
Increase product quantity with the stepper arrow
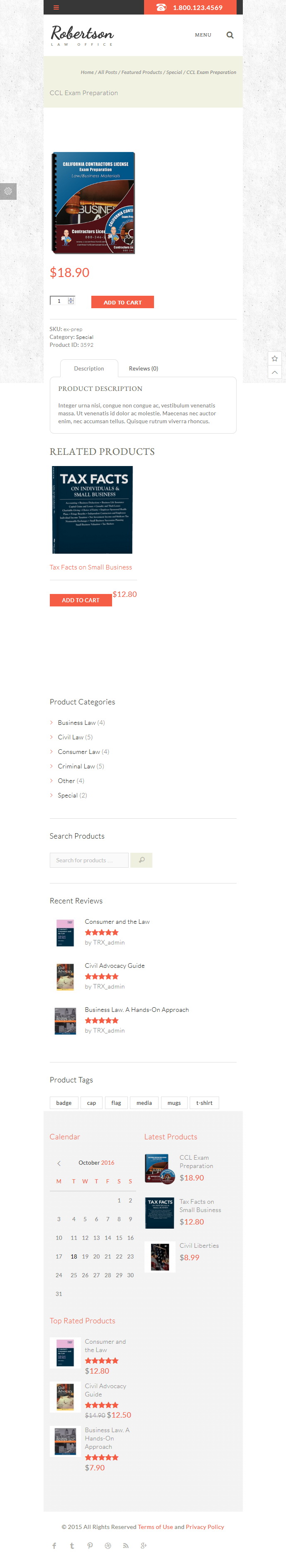(x=71, y=299)
